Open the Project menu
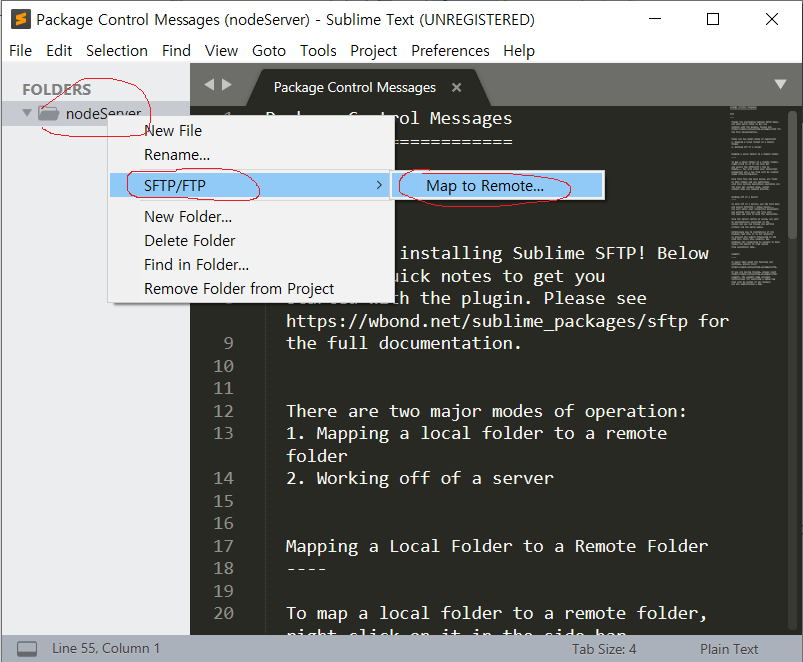Viewport: 803px width, 662px height. point(373,51)
